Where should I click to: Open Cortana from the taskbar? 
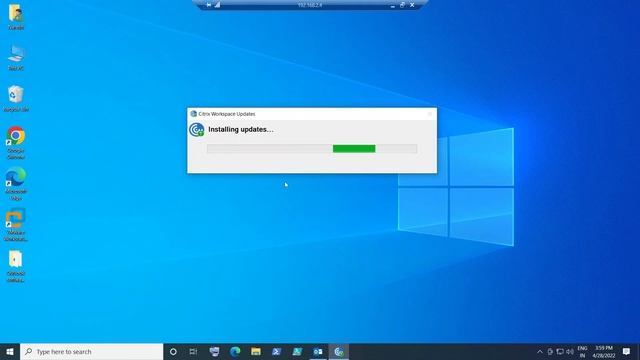coord(173,351)
